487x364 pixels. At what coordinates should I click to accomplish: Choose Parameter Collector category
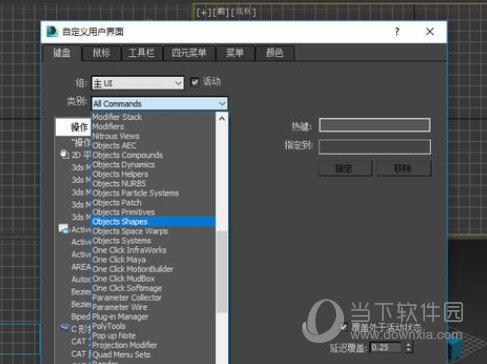(153, 298)
